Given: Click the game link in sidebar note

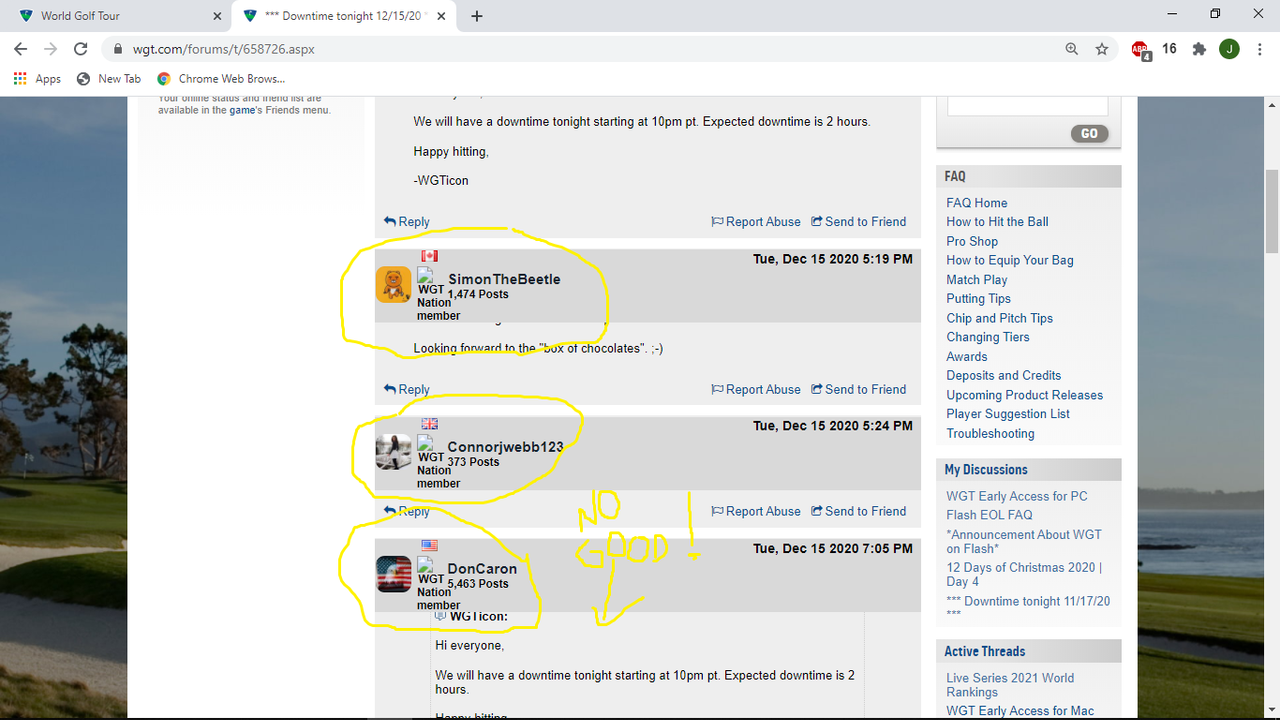Looking at the screenshot, I should (x=242, y=110).
